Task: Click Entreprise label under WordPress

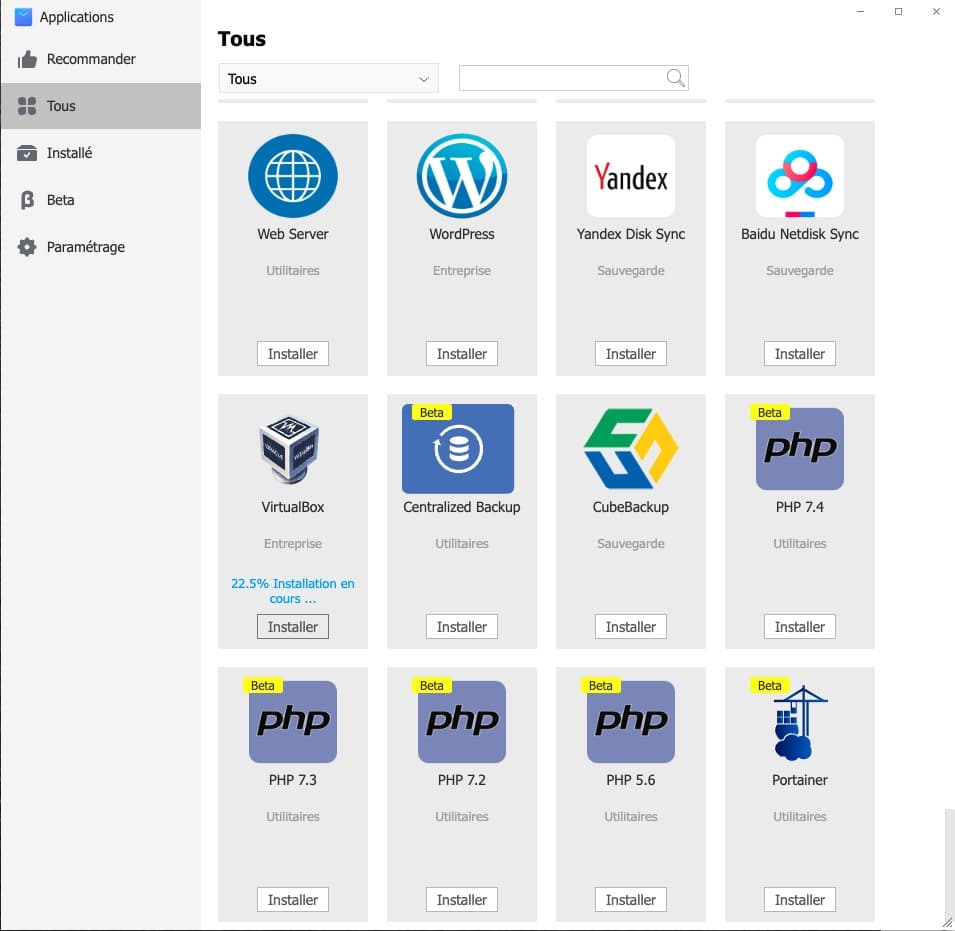Action: 462,271
